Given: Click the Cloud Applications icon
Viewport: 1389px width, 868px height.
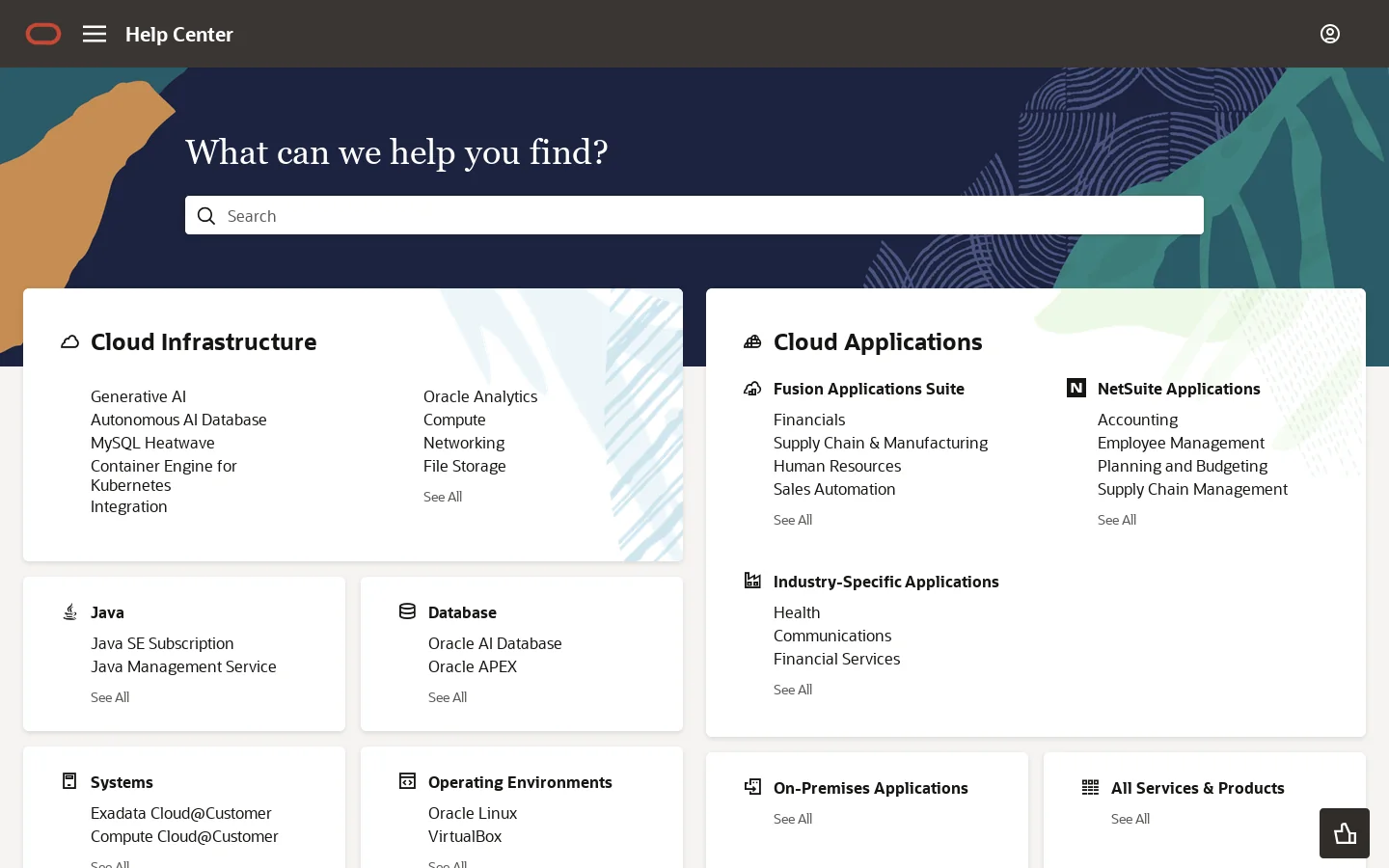Looking at the screenshot, I should click(752, 342).
